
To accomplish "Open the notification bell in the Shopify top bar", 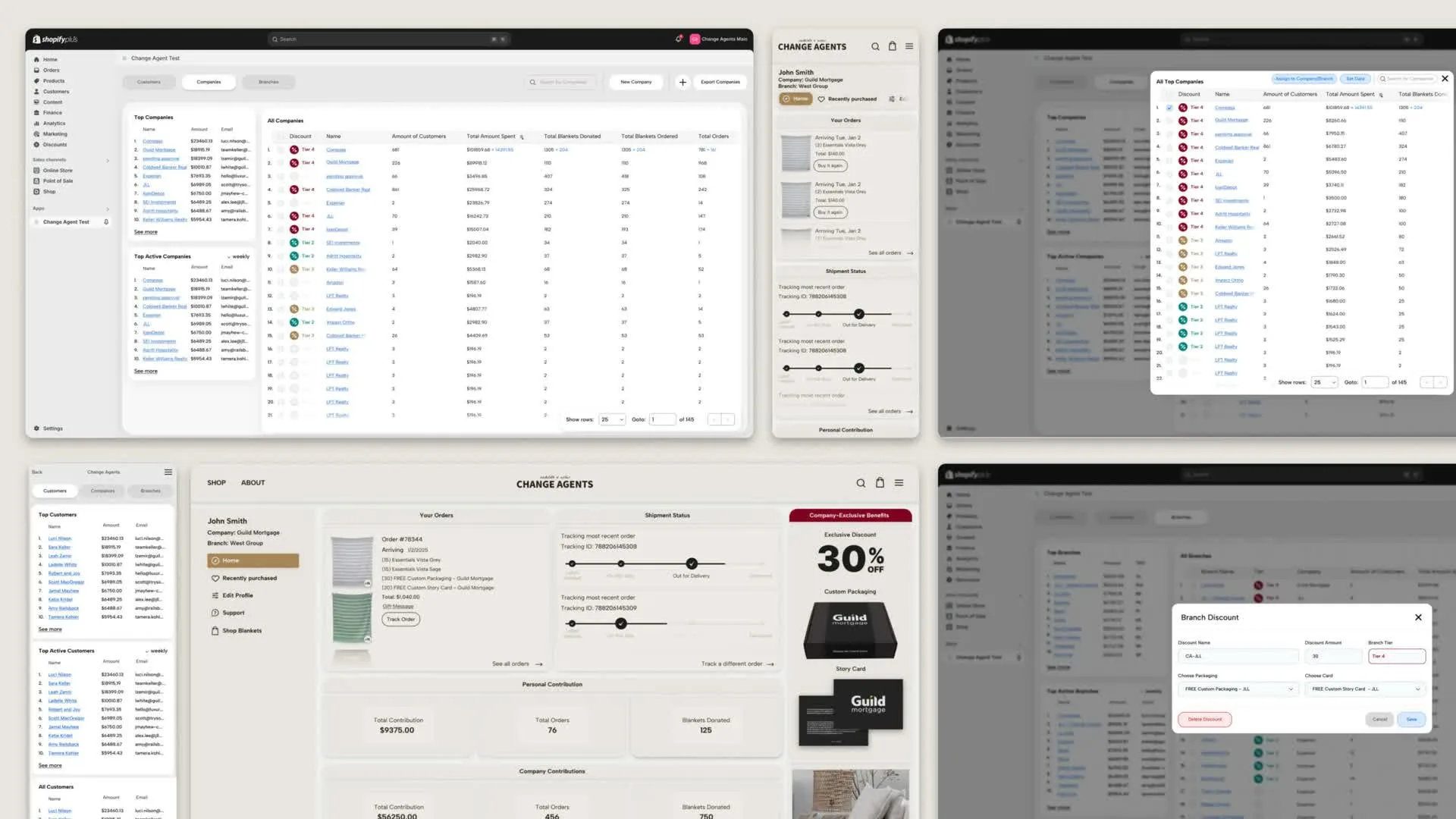I will [x=679, y=39].
